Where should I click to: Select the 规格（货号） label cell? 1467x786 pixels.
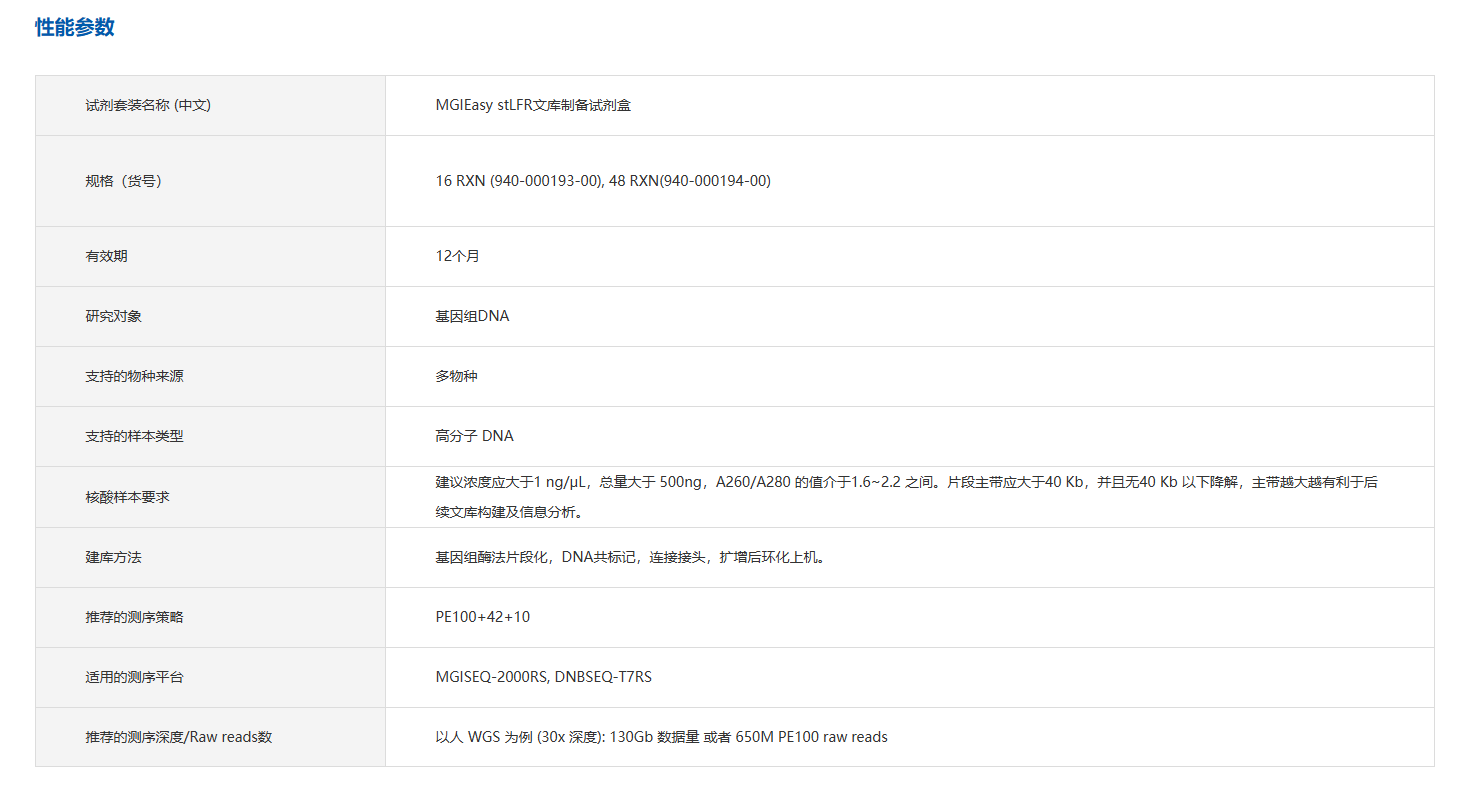pos(210,181)
